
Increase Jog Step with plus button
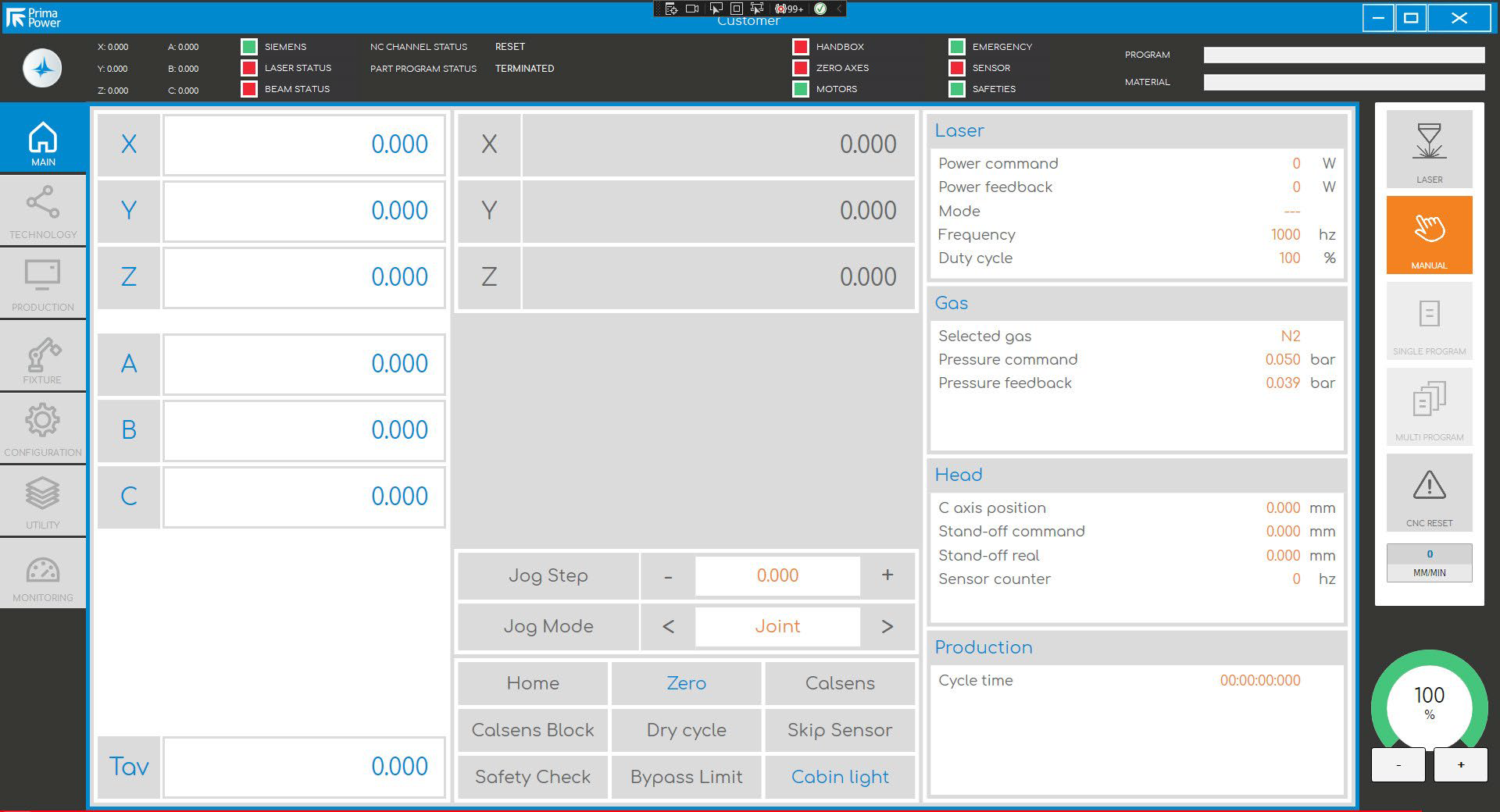point(887,575)
